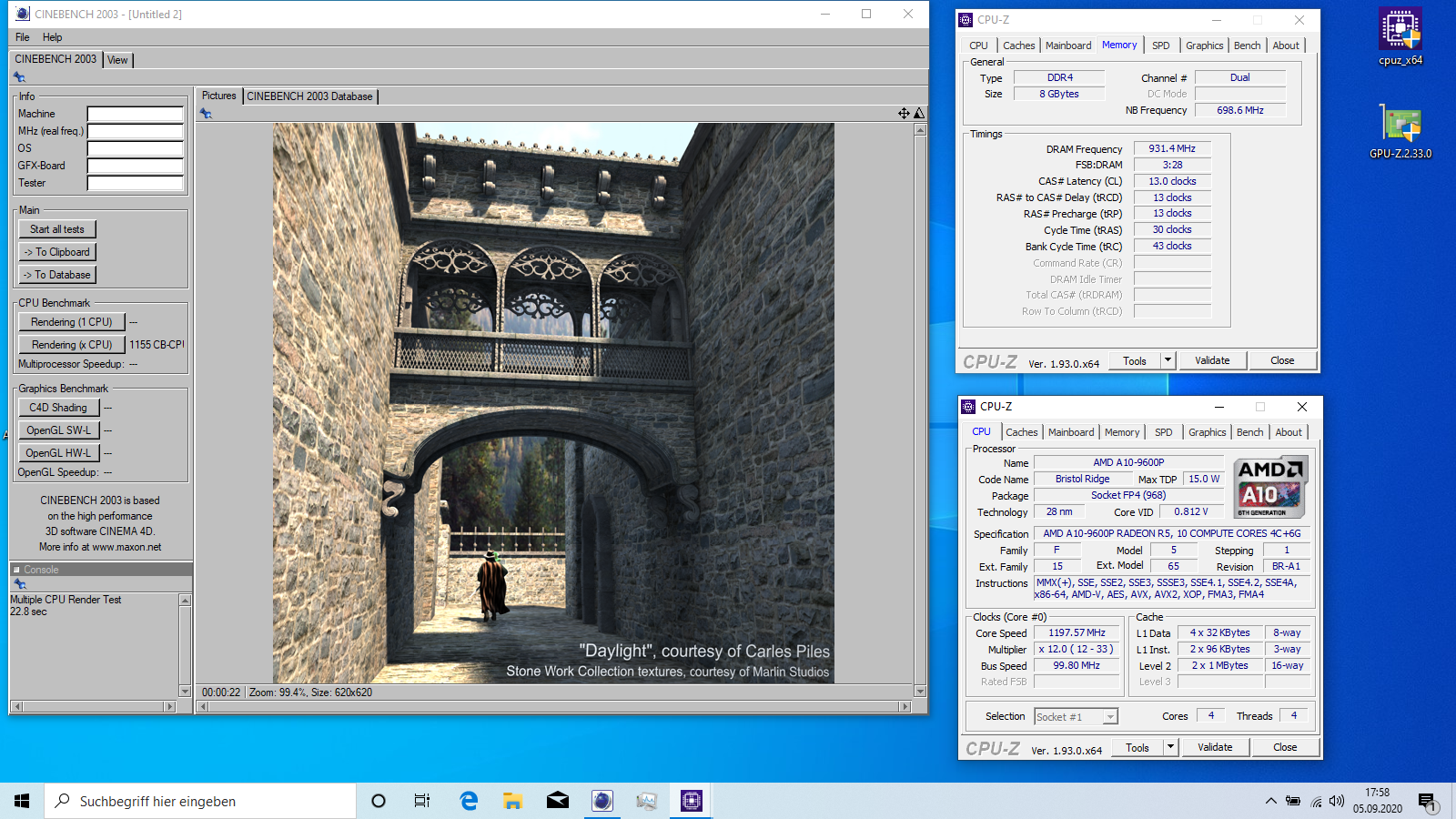Viewport: 1456px width, 819px height.
Task: Open notification center icon
Action: coord(1427,802)
